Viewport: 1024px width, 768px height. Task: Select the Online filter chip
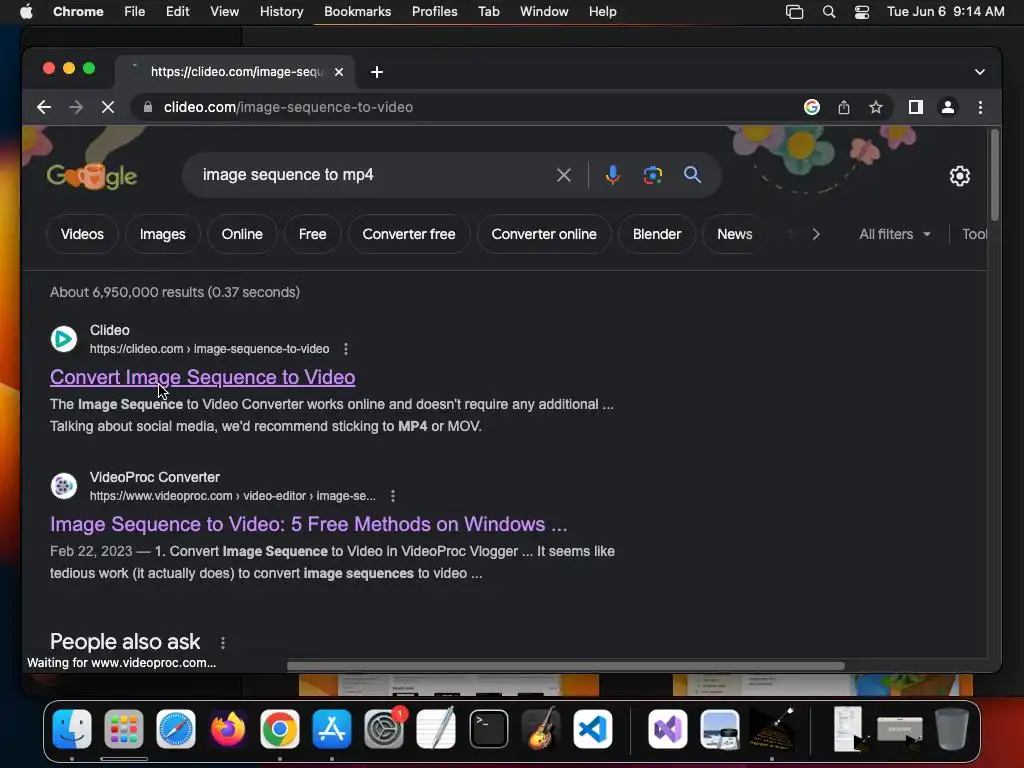242,234
